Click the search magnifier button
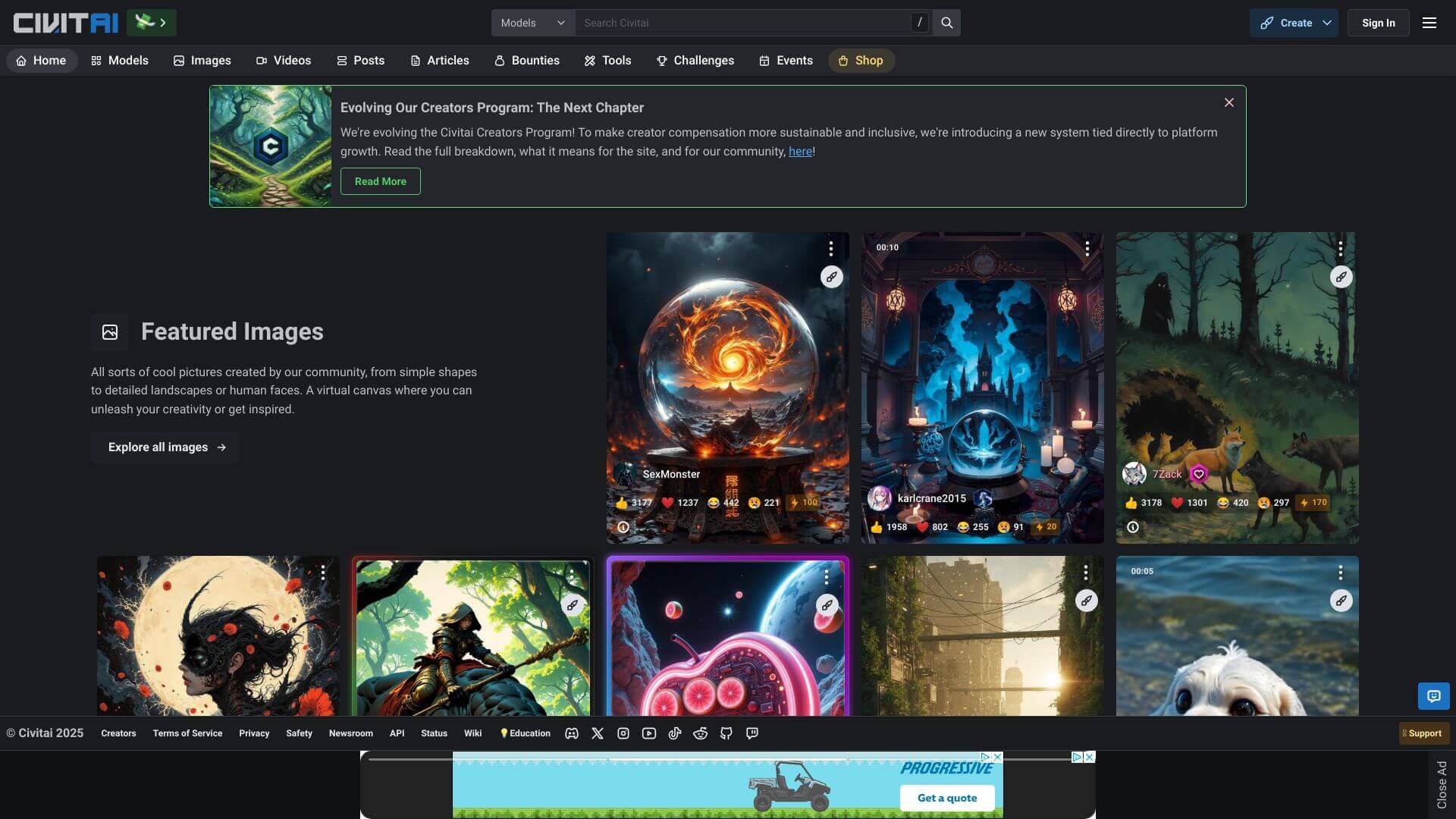 click(x=946, y=23)
